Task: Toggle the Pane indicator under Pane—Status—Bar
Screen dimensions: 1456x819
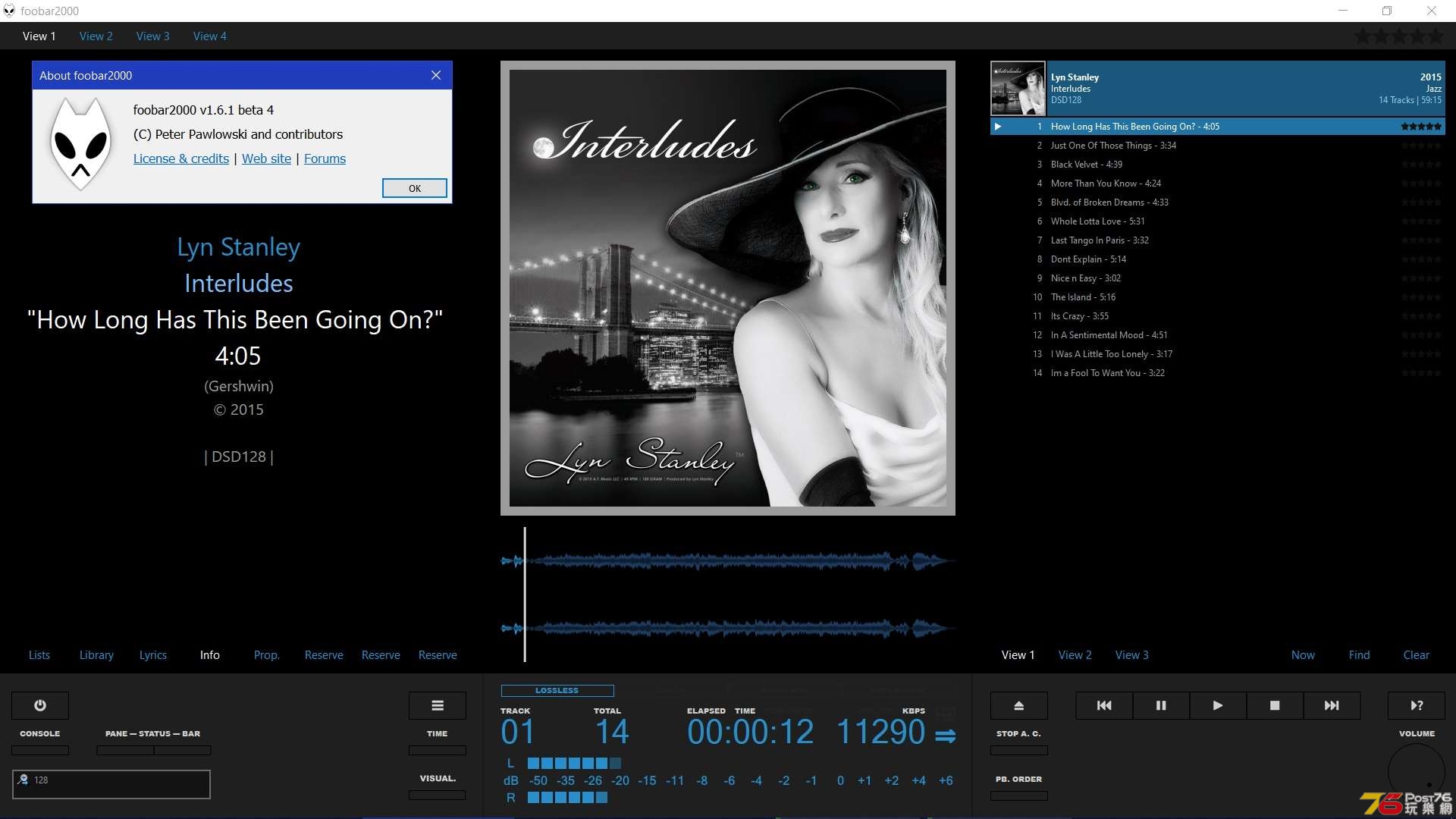Action: click(x=125, y=750)
